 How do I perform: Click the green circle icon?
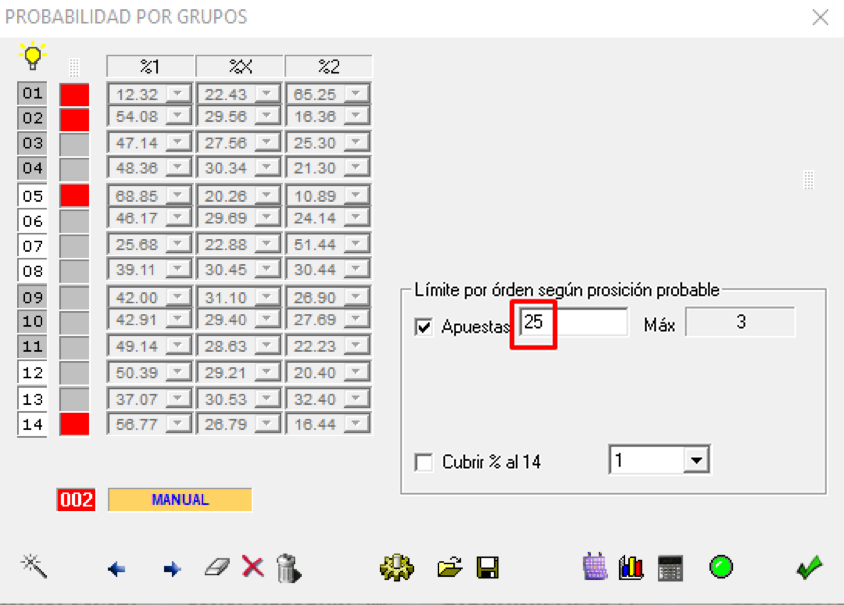(x=721, y=567)
